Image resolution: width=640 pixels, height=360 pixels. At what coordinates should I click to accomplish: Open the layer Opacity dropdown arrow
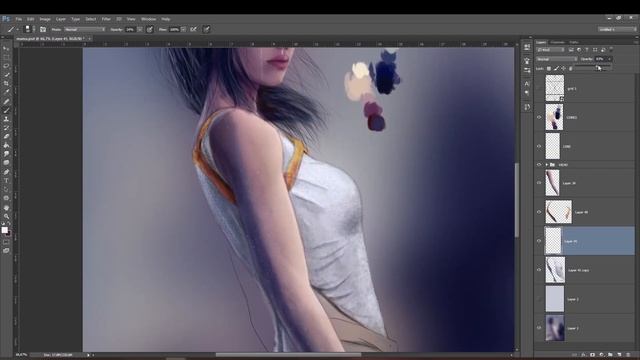(x=609, y=59)
